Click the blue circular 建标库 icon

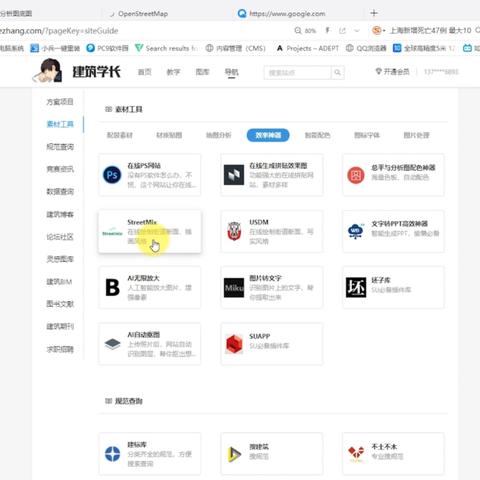click(112, 454)
